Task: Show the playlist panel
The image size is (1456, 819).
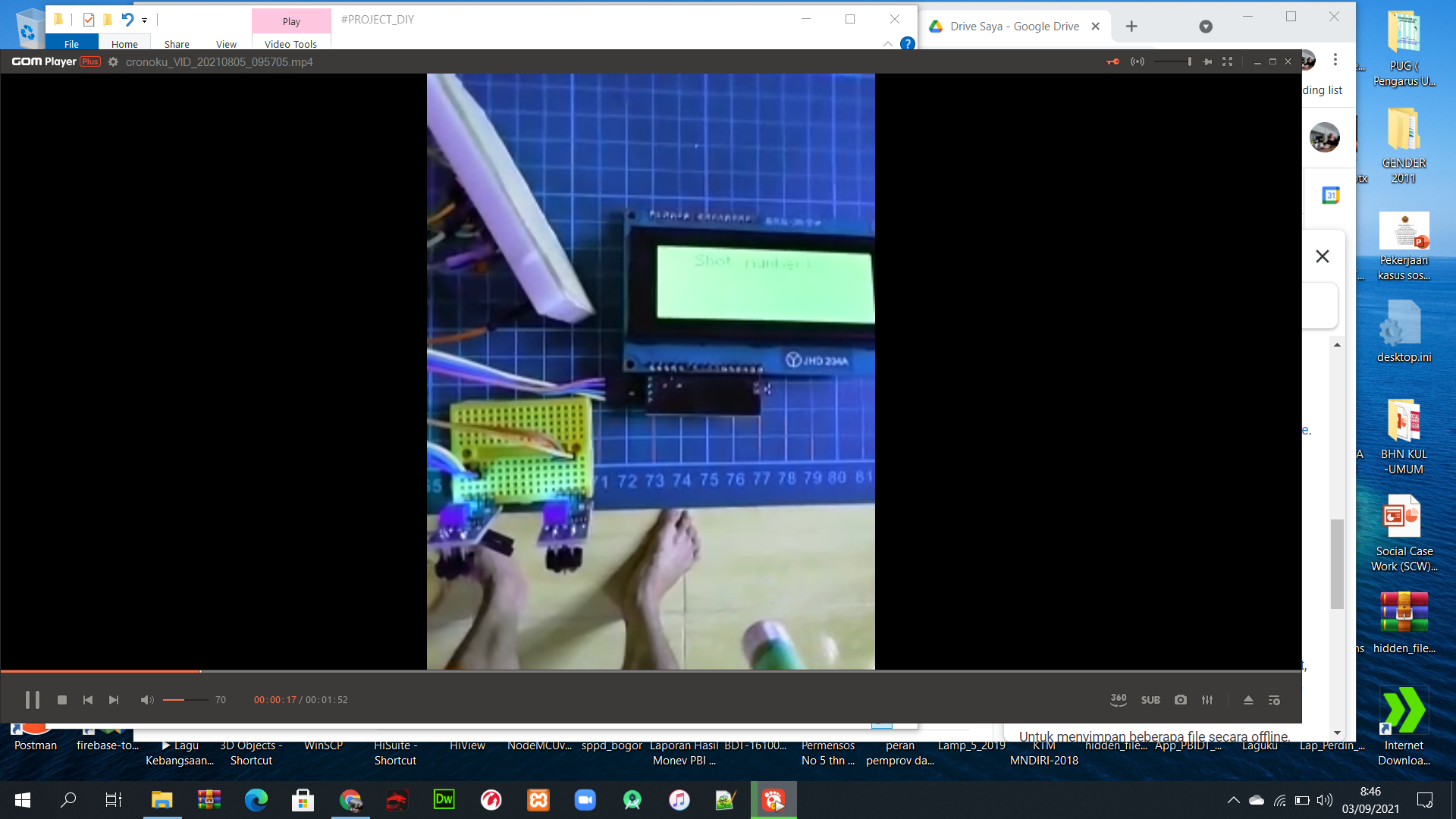Action: 1274,700
